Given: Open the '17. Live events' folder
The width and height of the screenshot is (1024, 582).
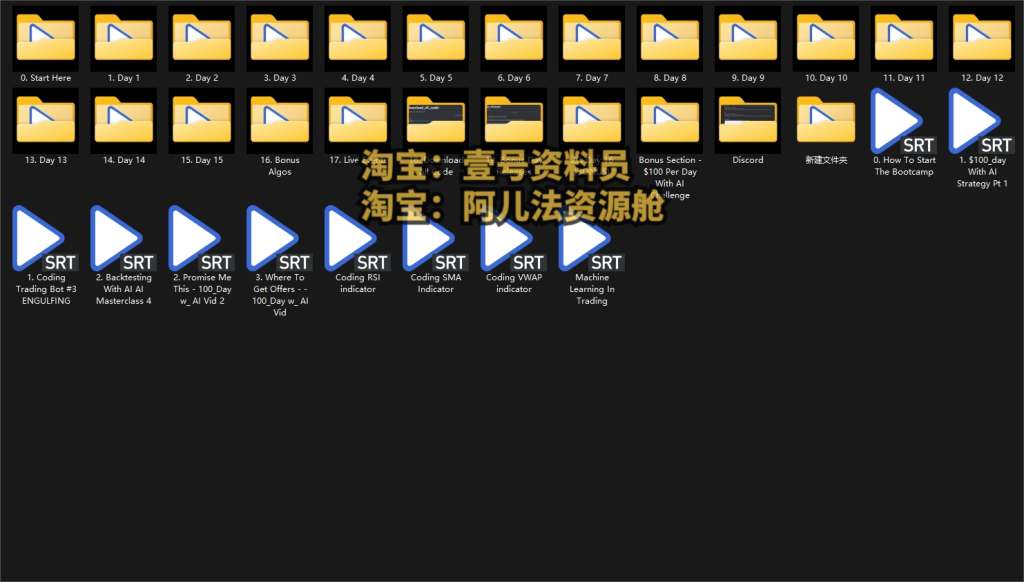Looking at the screenshot, I should (357, 120).
